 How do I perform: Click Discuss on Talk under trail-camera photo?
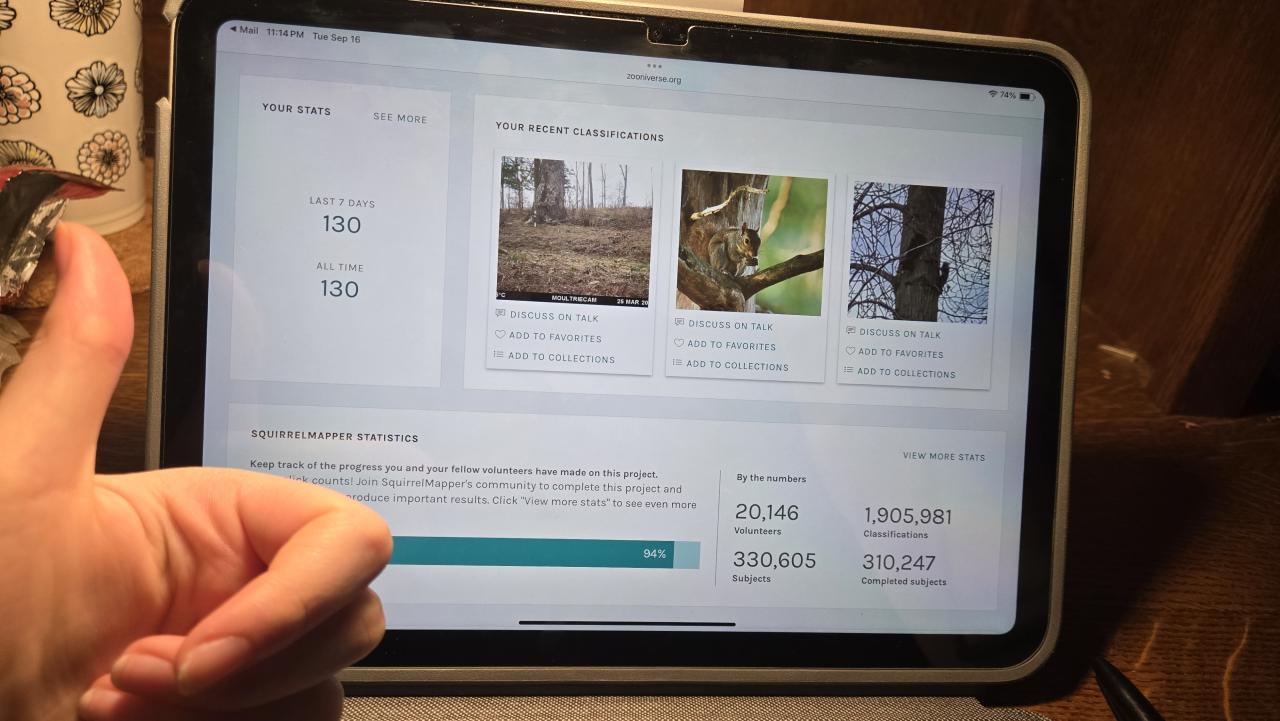pyautogui.click(x=554, y=317)
